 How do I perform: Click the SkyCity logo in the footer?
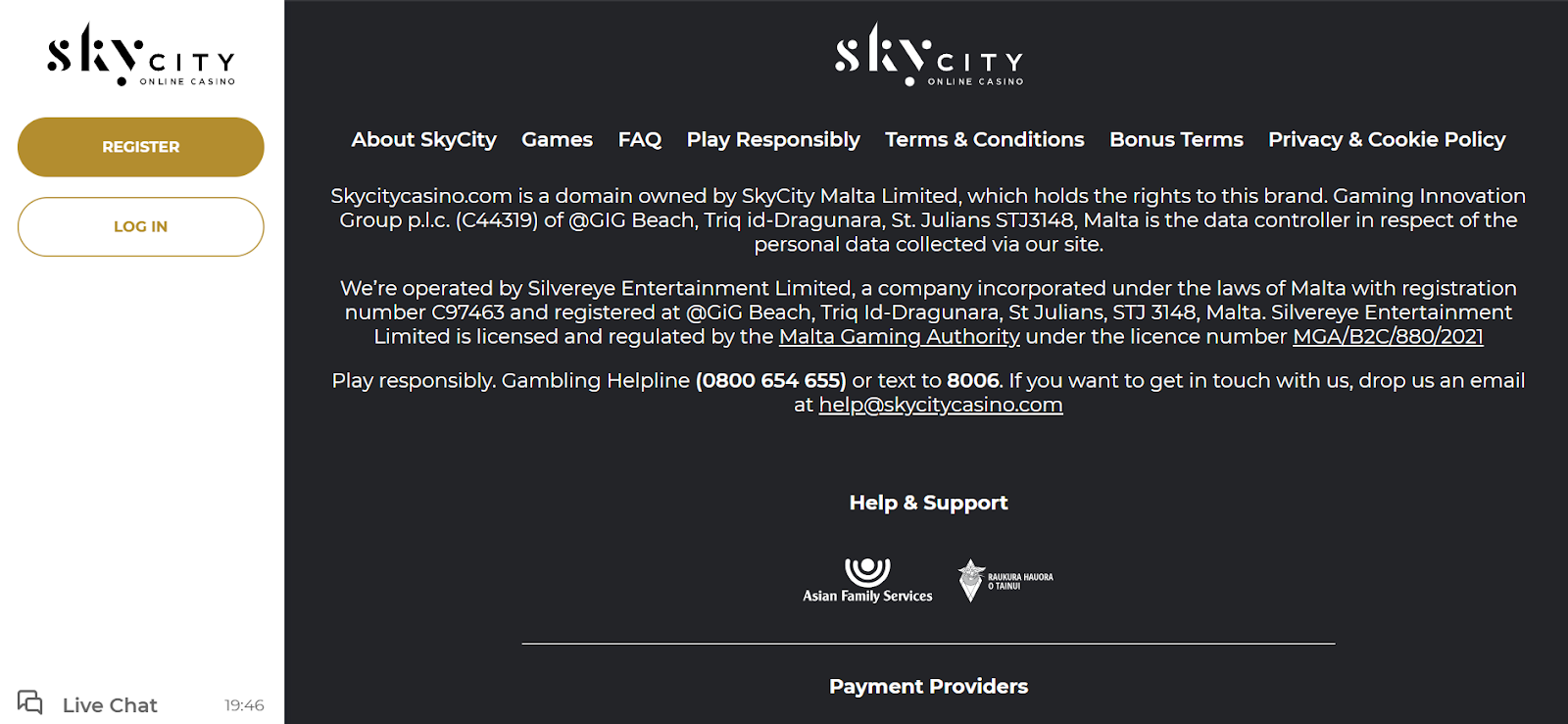coord(928,56)
